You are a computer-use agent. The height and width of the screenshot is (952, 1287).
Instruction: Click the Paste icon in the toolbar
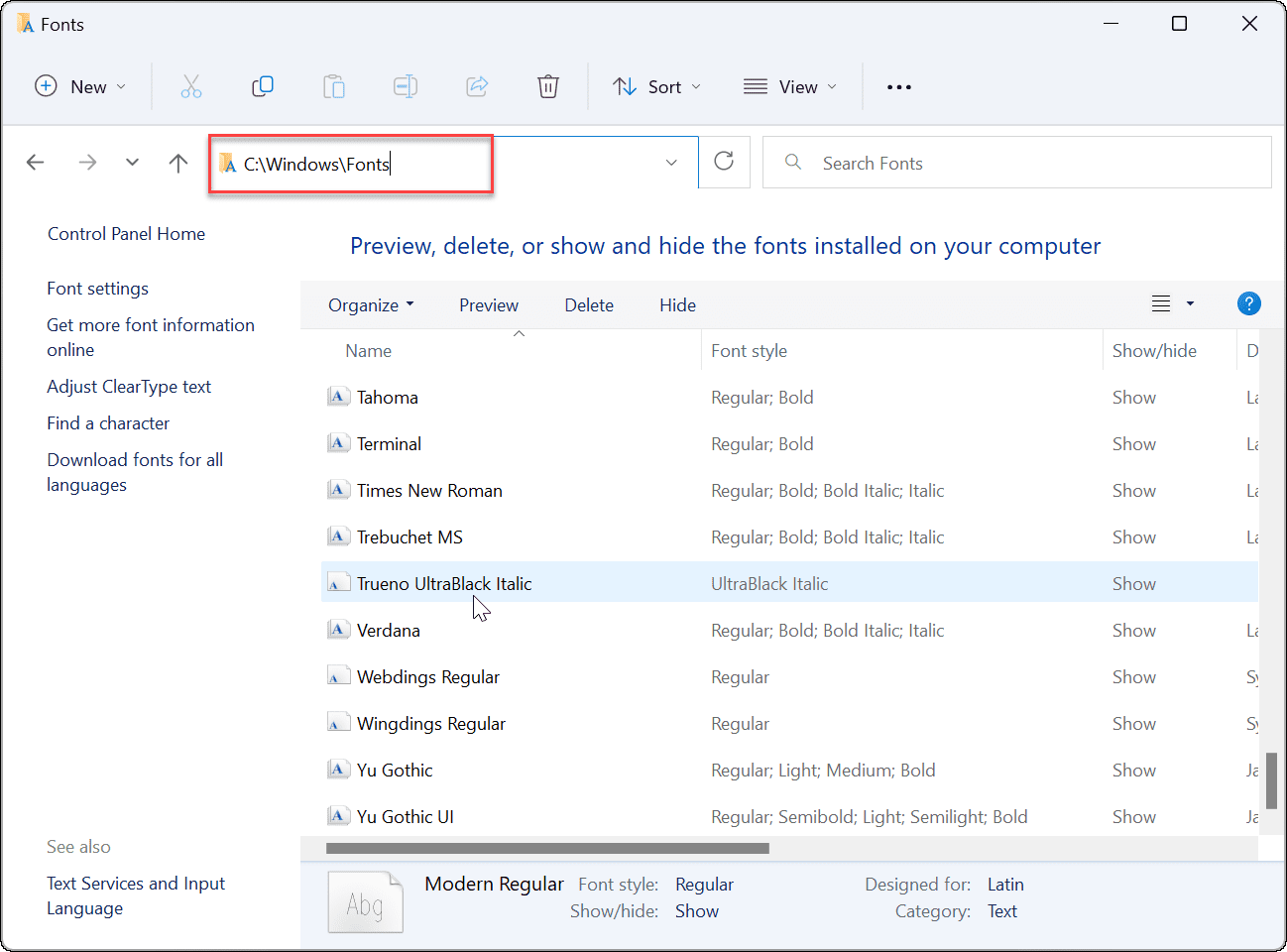click(334, 86)
